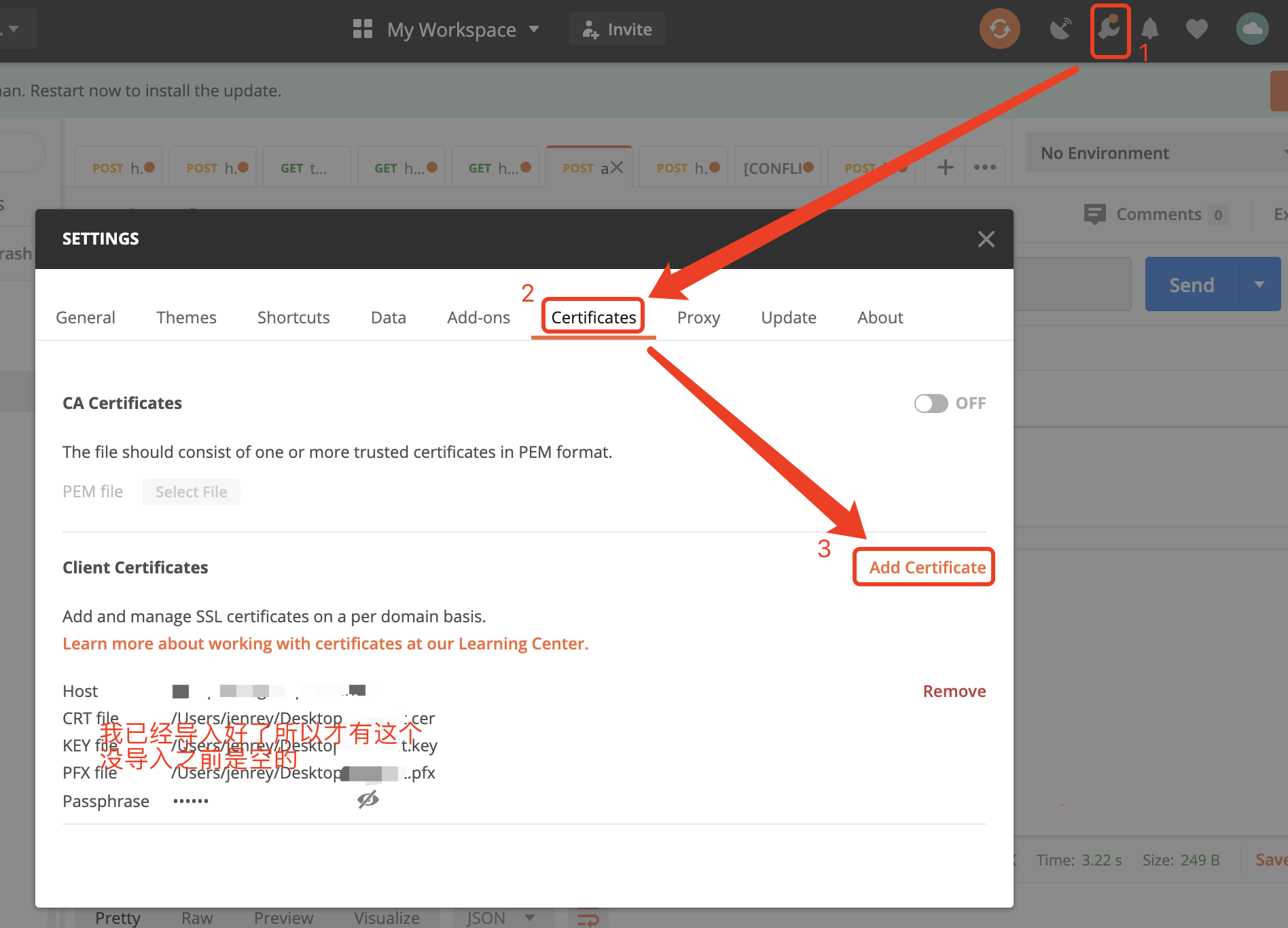This screenshot has height=928, width=1288.
Task: Open the Proxy settings tab
Action: tap(698, 317)
